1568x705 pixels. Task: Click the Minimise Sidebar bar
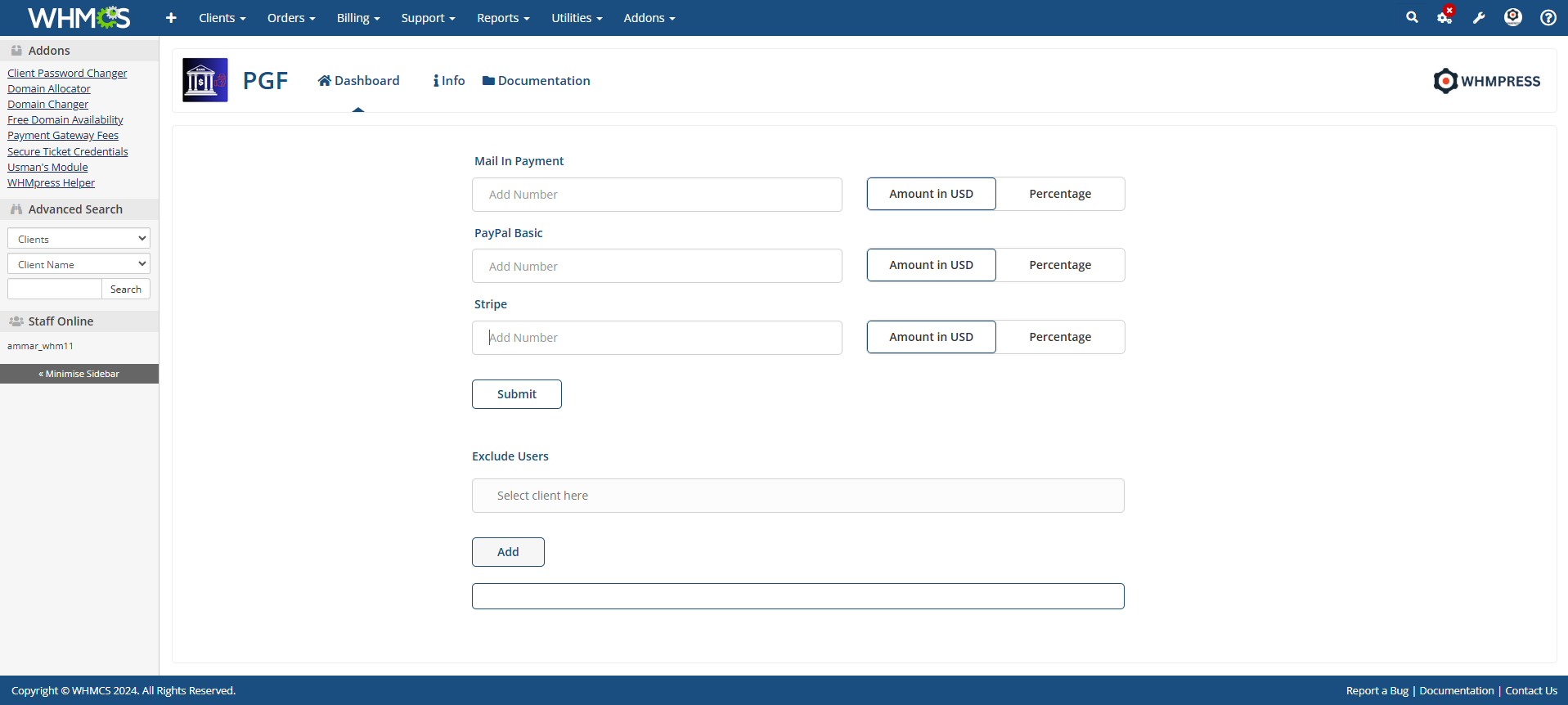click(x=79, y=374)
